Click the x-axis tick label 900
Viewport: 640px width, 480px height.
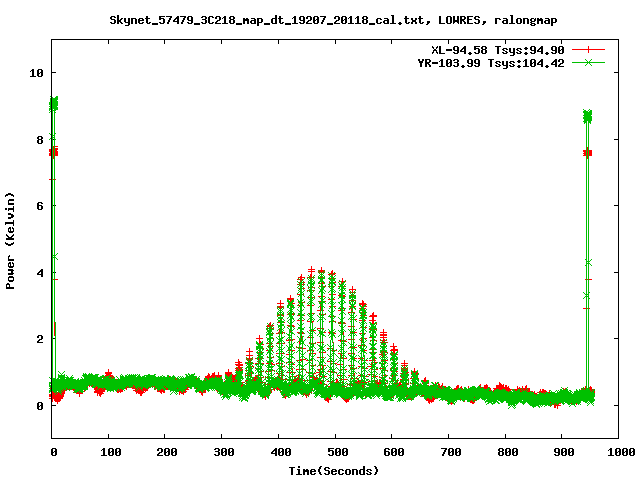point(564,452)
